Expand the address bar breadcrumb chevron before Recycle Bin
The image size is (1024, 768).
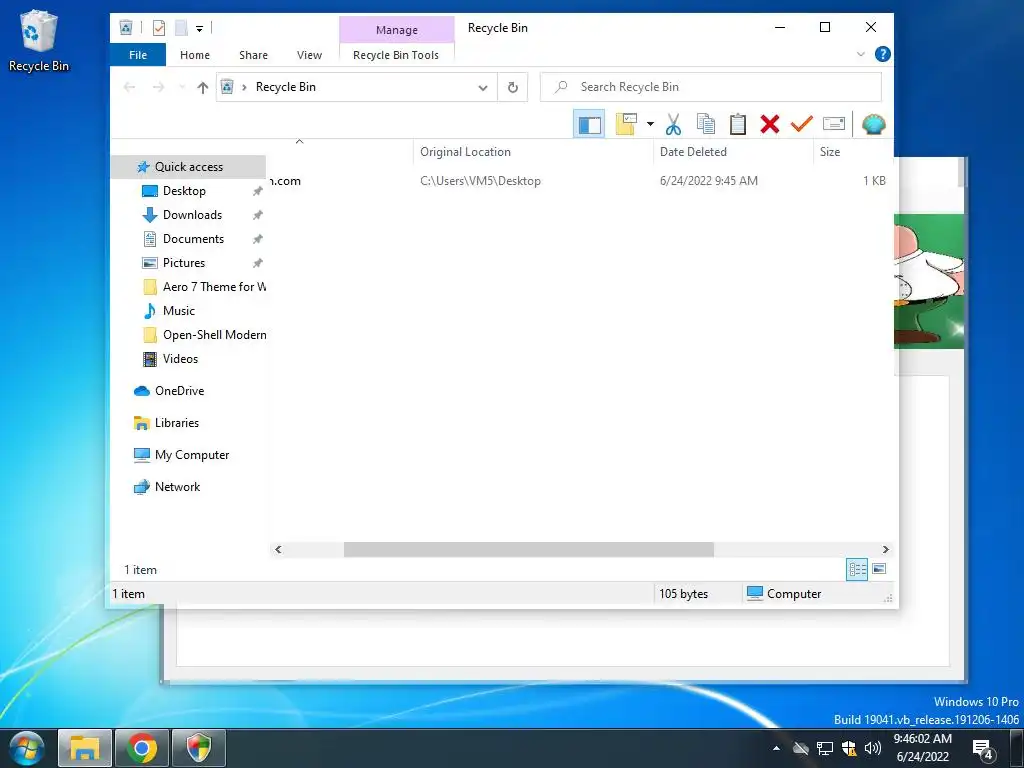244,87
